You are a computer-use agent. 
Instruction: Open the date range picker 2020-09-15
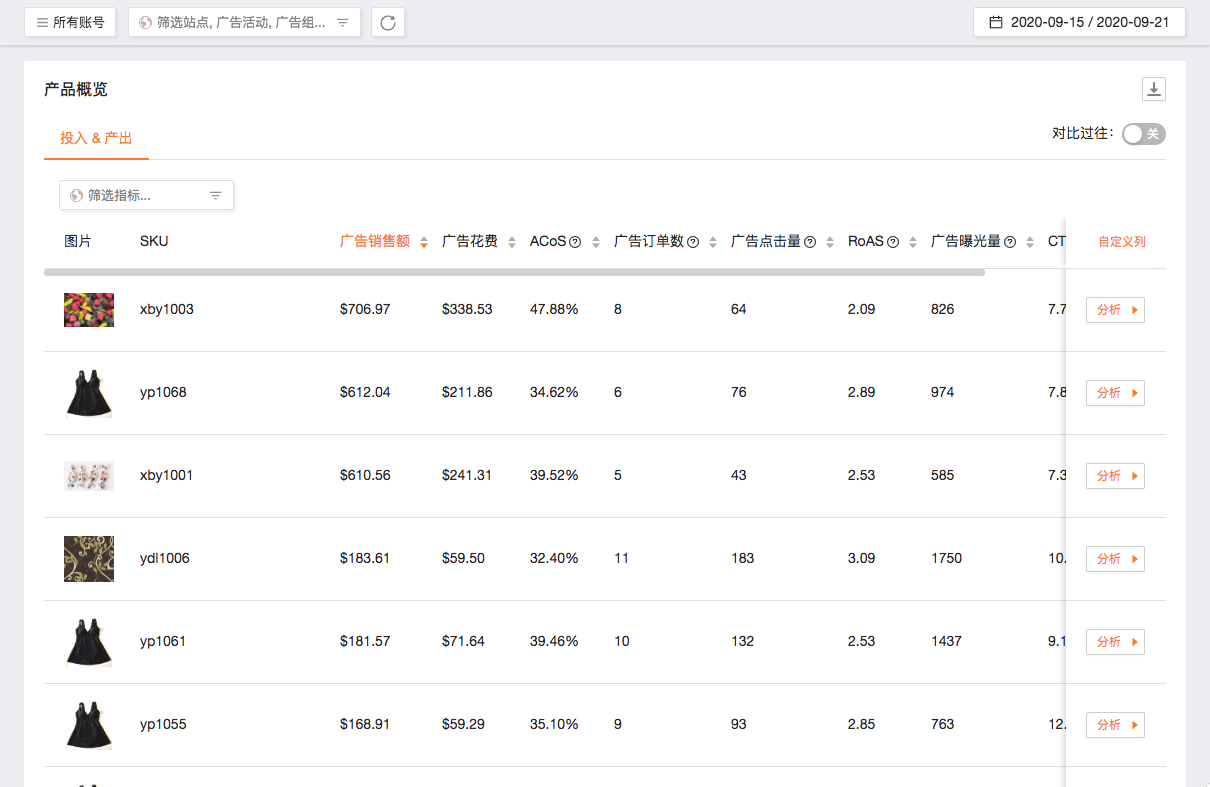1079,22
